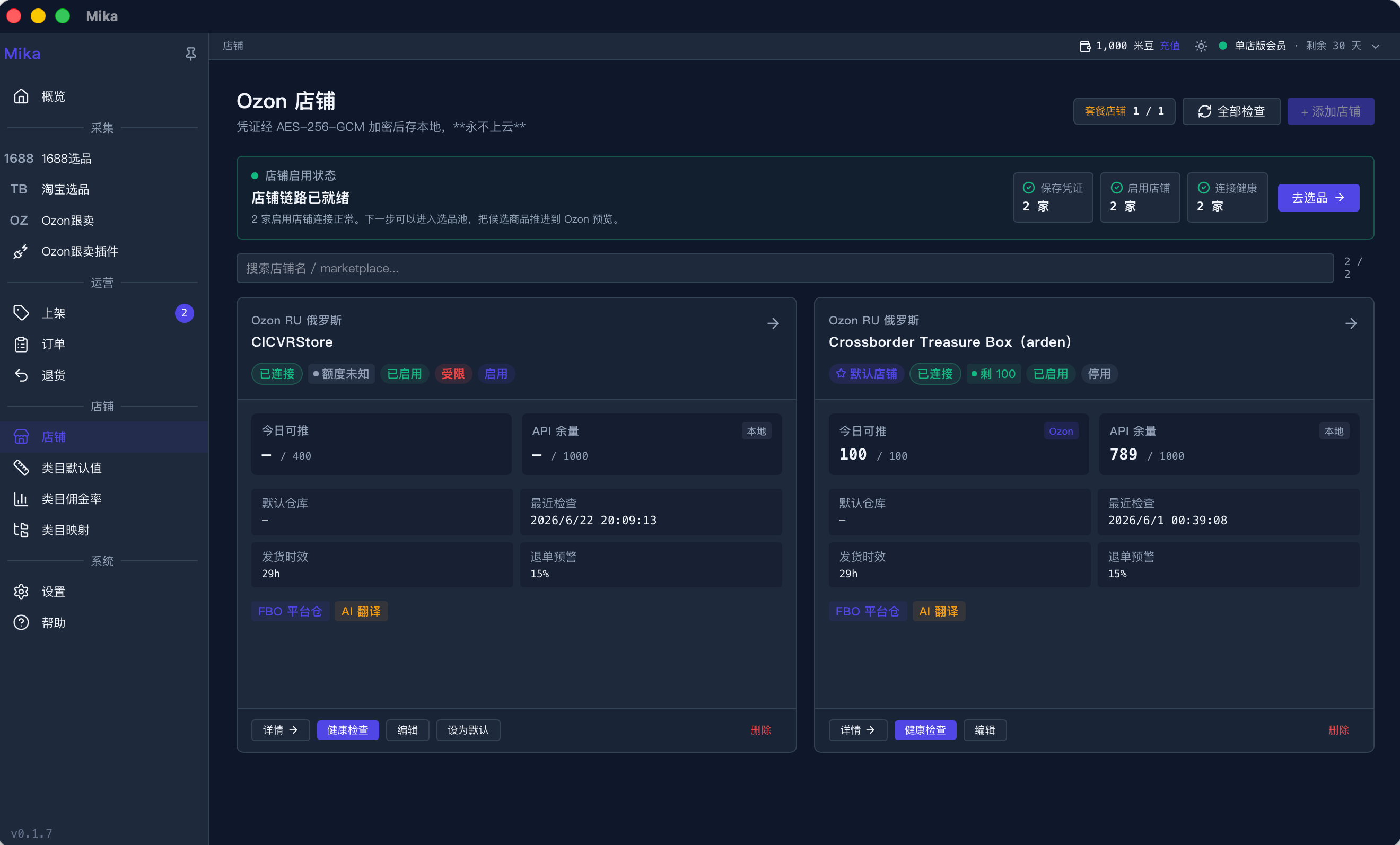This screenshot has height=845, width=1400.
Task: Run 健康检查 for CICVRStore
Action: click(x=348, y=730)
